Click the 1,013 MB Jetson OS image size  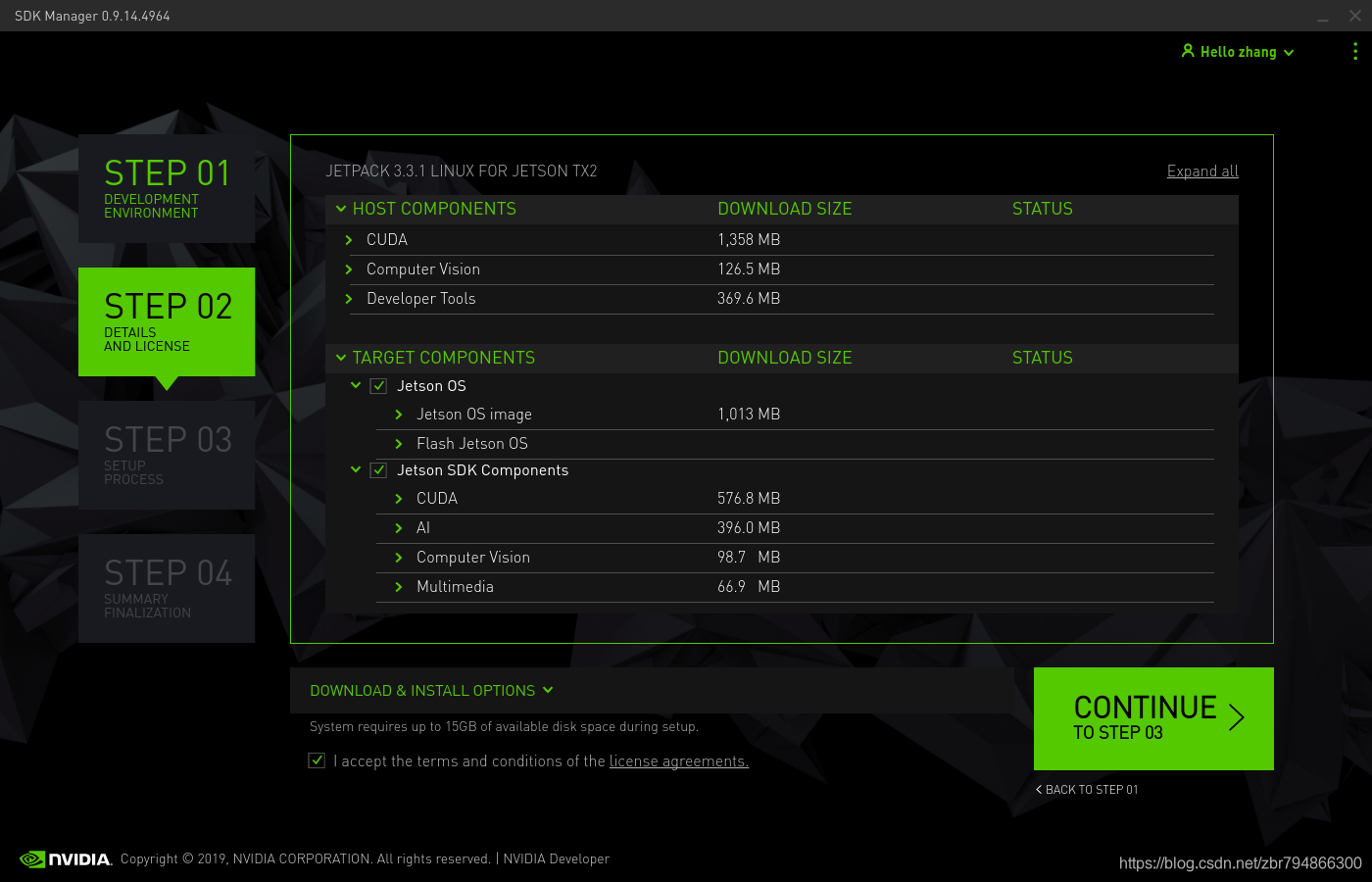coord(749,415)
